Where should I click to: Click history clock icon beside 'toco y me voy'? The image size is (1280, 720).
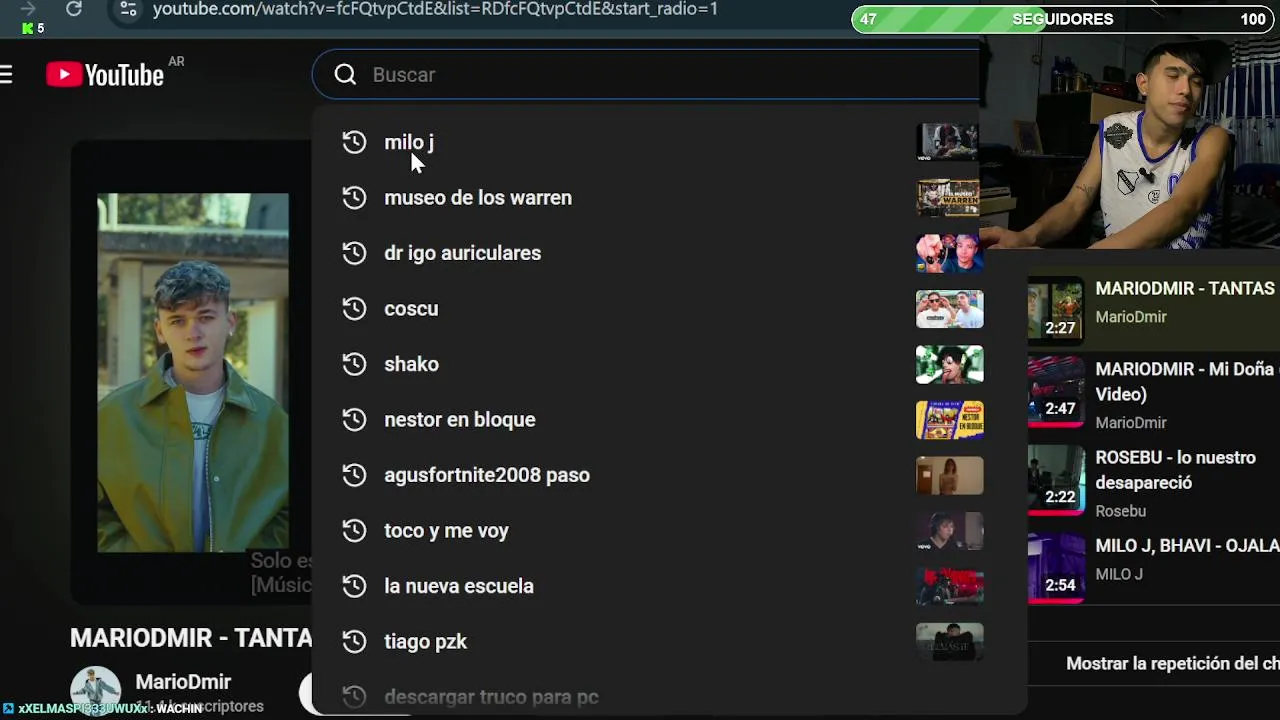click(x=354, y=531)
